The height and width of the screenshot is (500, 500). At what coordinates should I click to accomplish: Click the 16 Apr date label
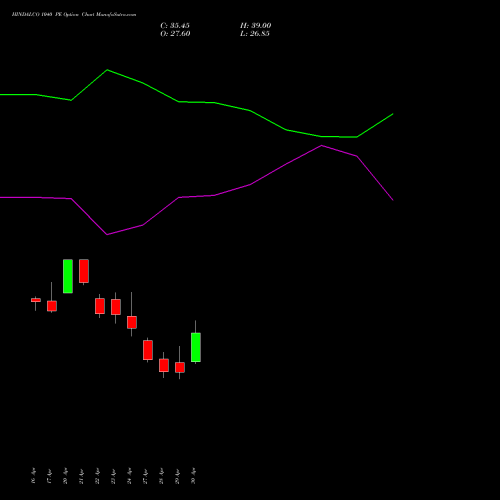click(x=33, y=476)
